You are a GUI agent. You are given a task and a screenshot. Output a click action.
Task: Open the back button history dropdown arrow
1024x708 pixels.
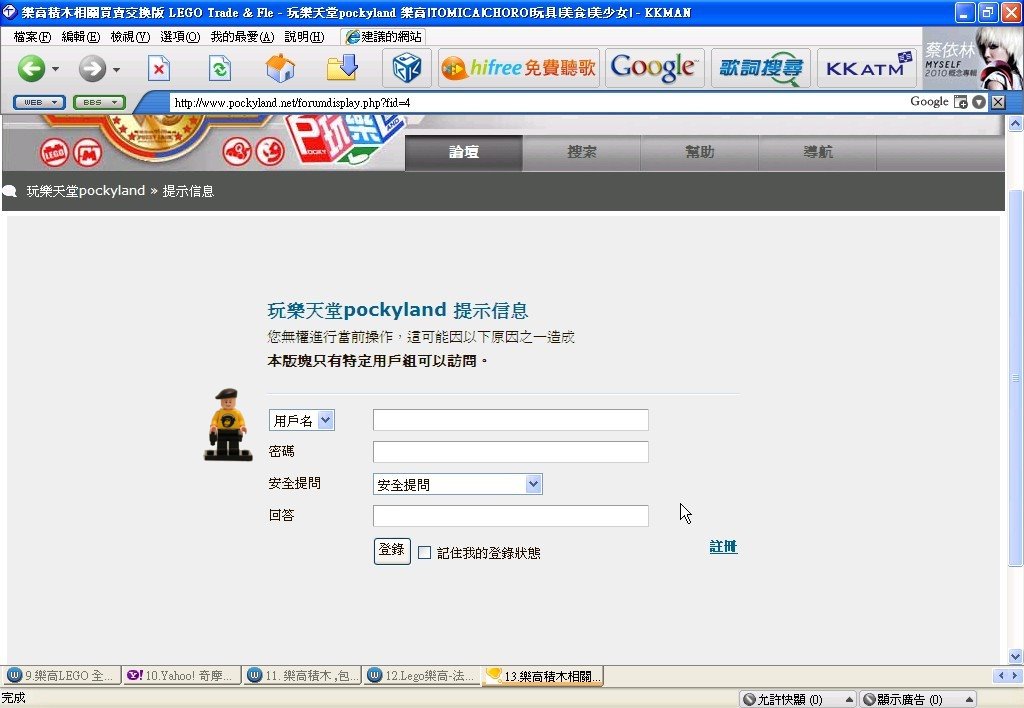pyautogui.click(x=56, y=69)
